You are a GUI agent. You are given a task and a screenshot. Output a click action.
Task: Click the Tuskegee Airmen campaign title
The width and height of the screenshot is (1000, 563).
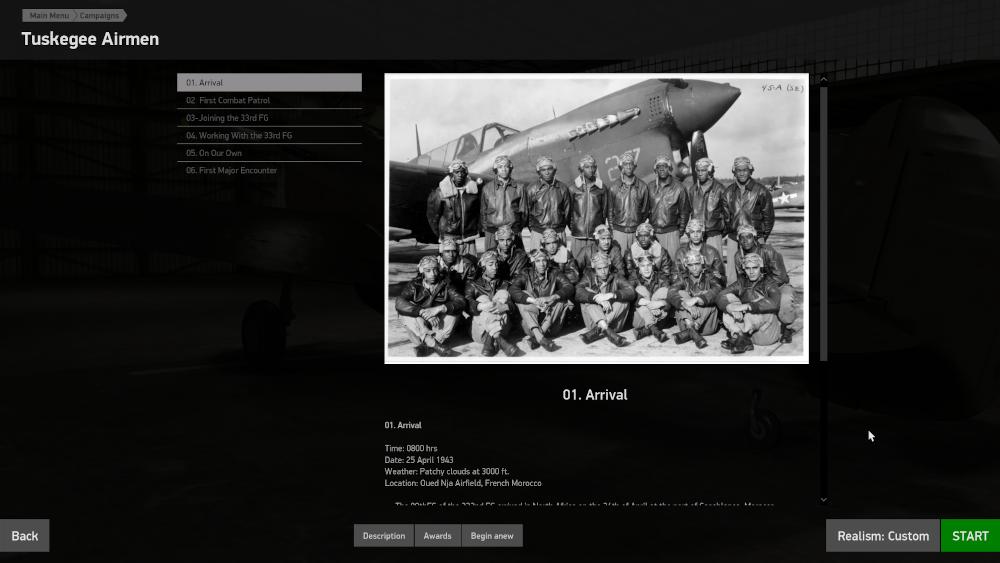[x=90, y=39]
